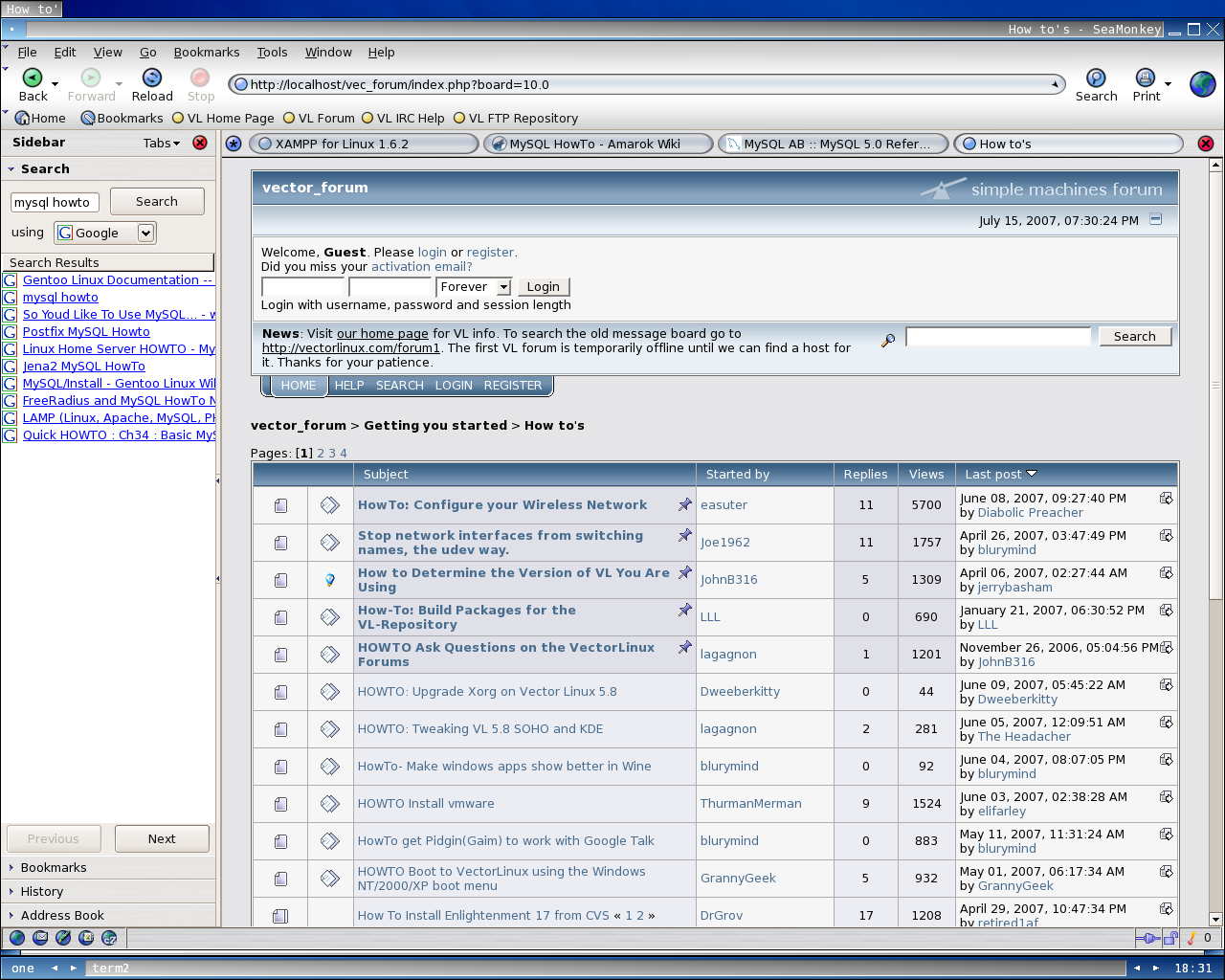Image resolution: width=1225 pixels, height=980 pixels.
Task: Close the current browser tab
Action: (1206, 144)
